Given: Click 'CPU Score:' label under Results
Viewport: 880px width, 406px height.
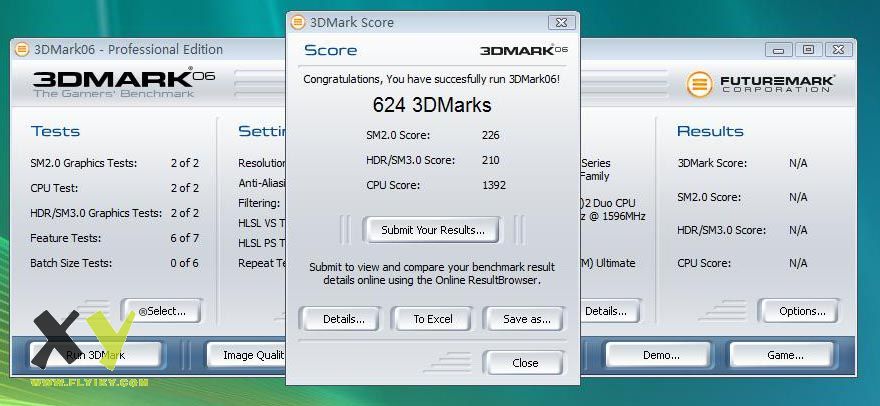Looking at the screenshot, I should (704, 263).
